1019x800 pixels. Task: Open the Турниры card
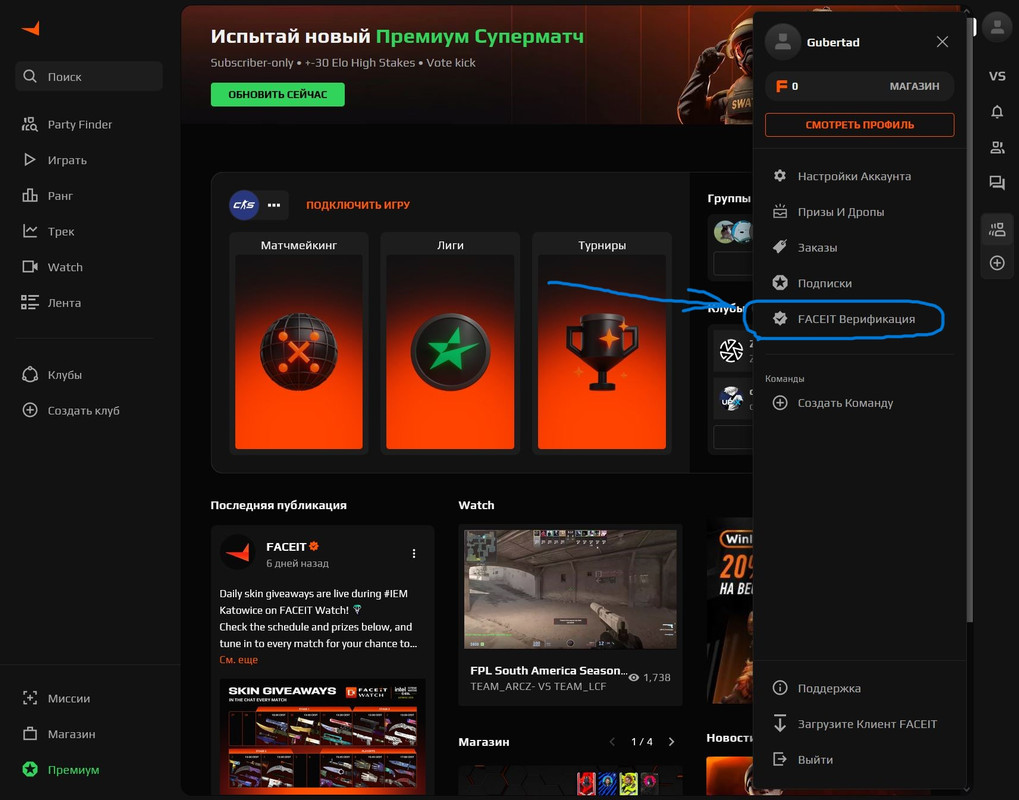point(602,342)
